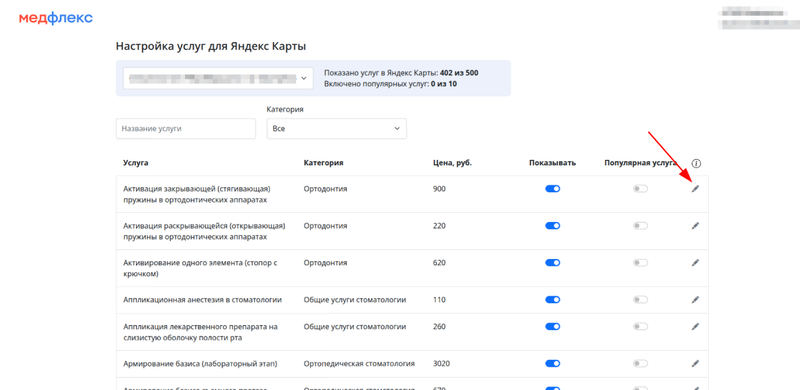Click price cell 620

[x=439, y=263]
